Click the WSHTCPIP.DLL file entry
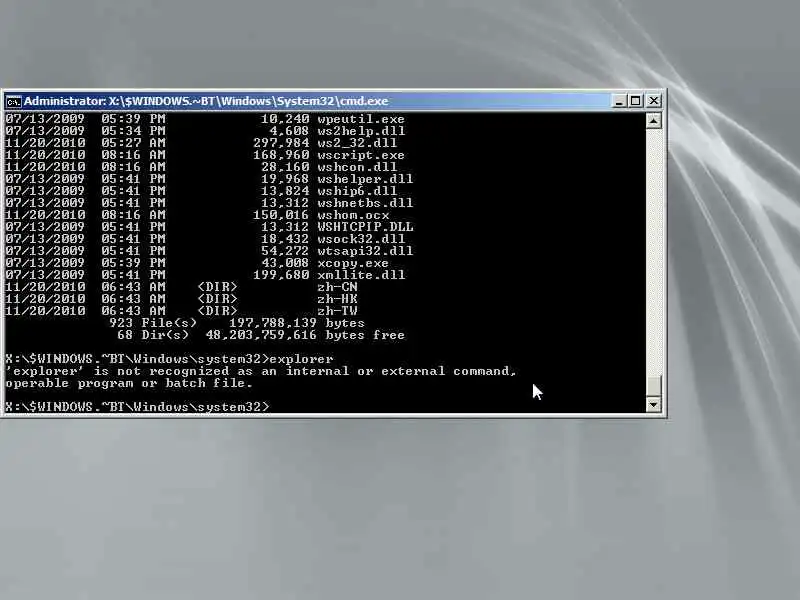 point(365,227)
